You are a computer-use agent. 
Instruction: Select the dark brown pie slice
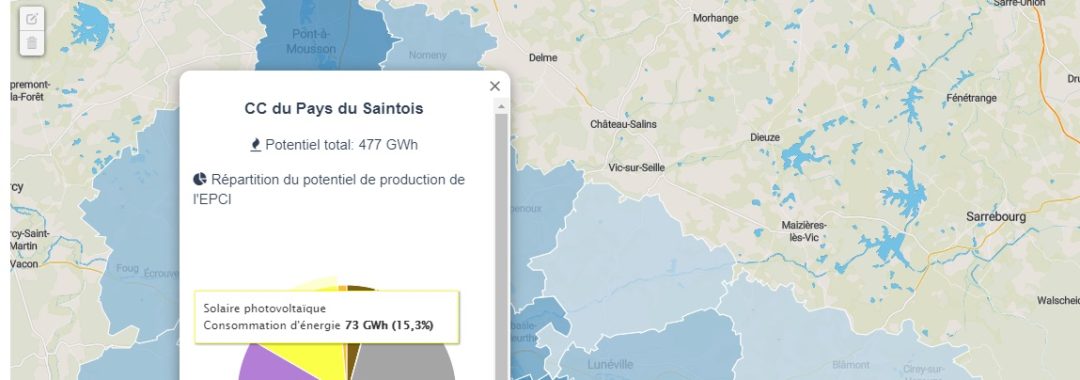pyautogui.click(x=355, y=350)
